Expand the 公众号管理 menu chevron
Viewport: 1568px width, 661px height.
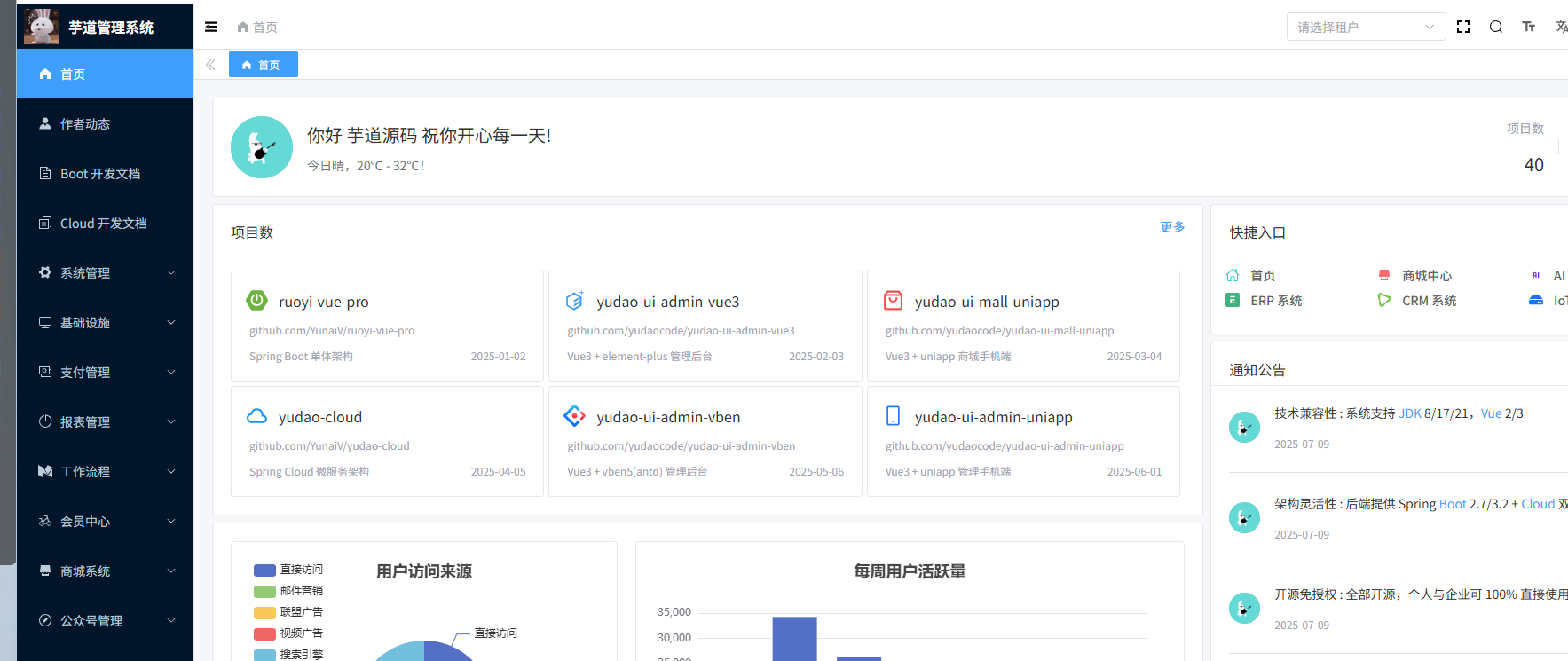tap(171, 620)
